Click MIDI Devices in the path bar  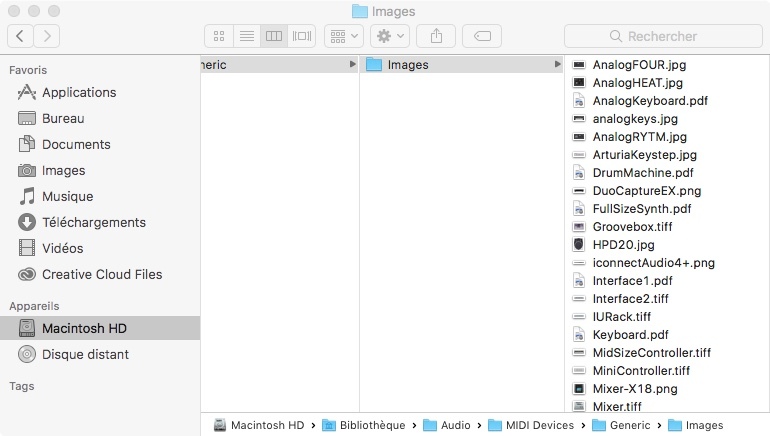tap(538, 425)
